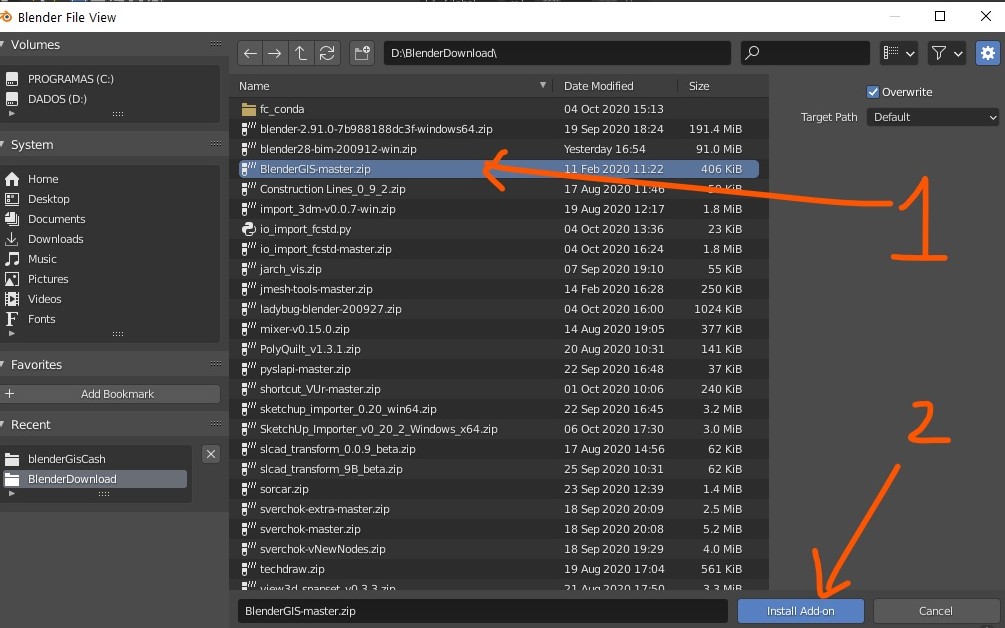Image resolution: width=1005 pixels, height=628 pixels.
Task: Go forward to next folder
Action: (x=275, y=53)
